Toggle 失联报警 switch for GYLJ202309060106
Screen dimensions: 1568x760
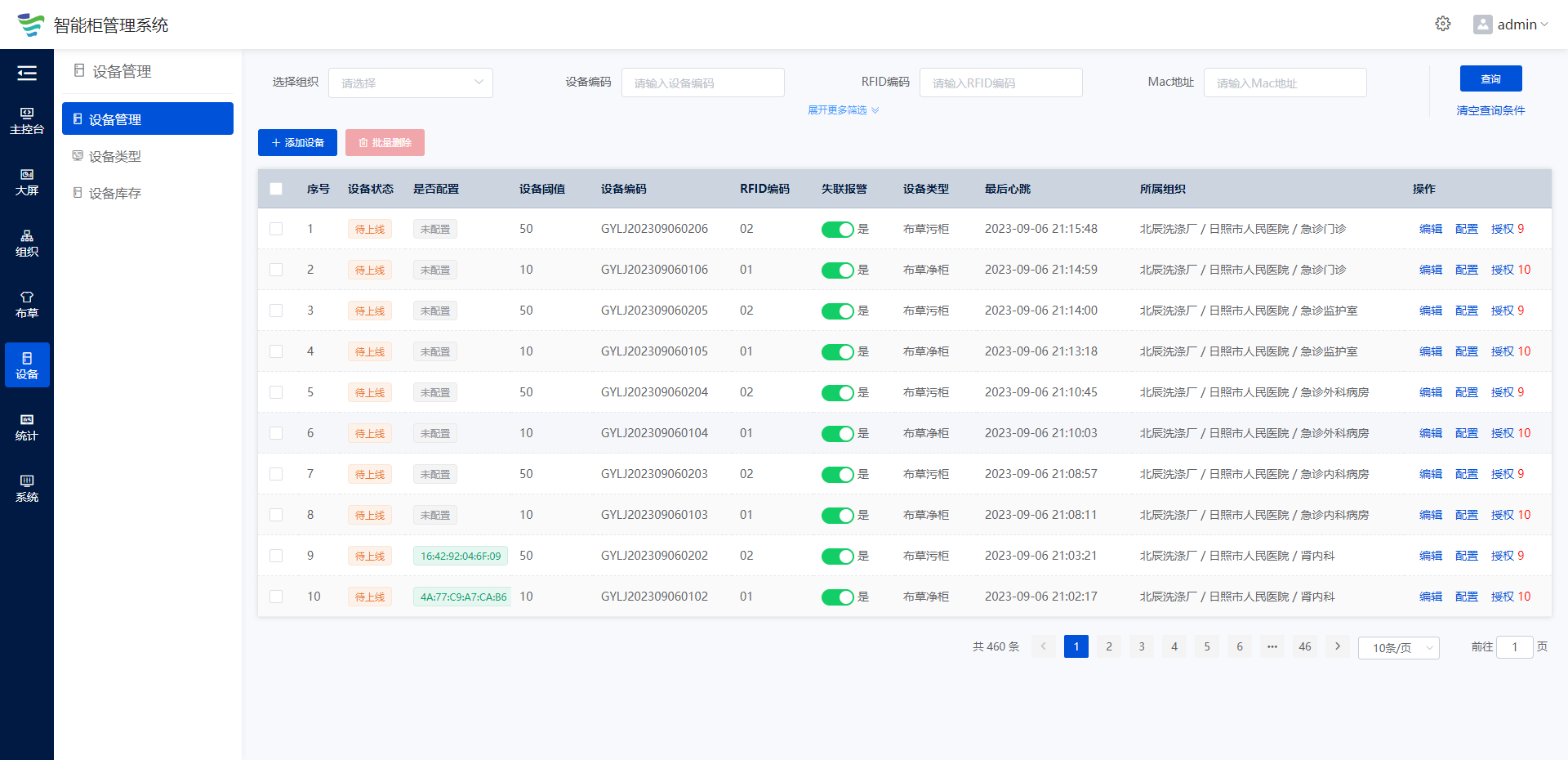[838, 270]
